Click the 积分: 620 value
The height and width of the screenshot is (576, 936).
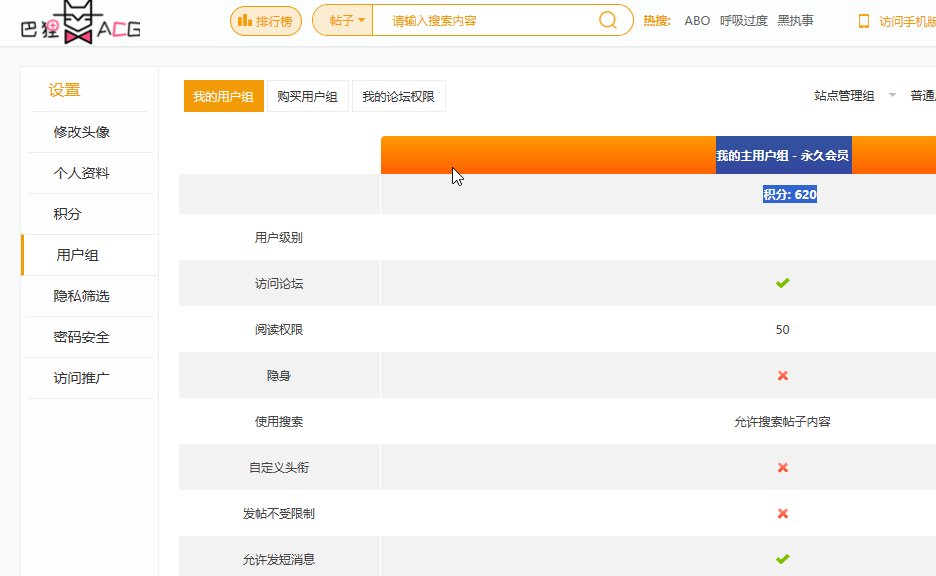click(790, 194)
